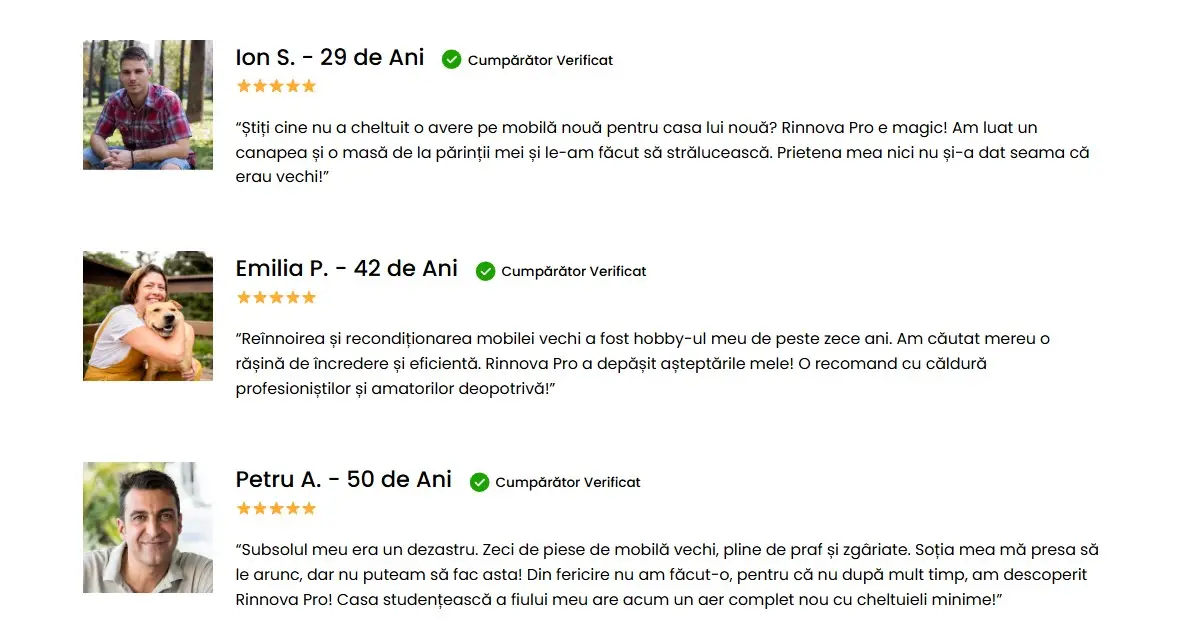This screenshot has height=641, width=1190.
Task: Click the five-star rating under Ion S.
Action: tap(276, 86)
